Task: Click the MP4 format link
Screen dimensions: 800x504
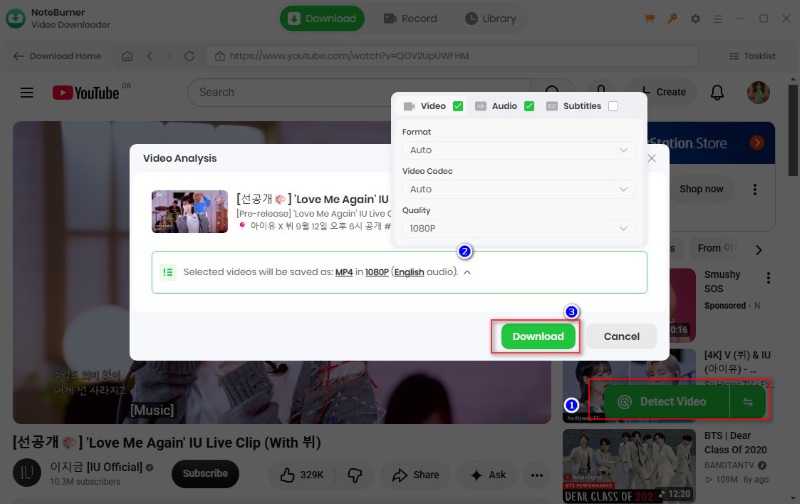Action: 344,272
